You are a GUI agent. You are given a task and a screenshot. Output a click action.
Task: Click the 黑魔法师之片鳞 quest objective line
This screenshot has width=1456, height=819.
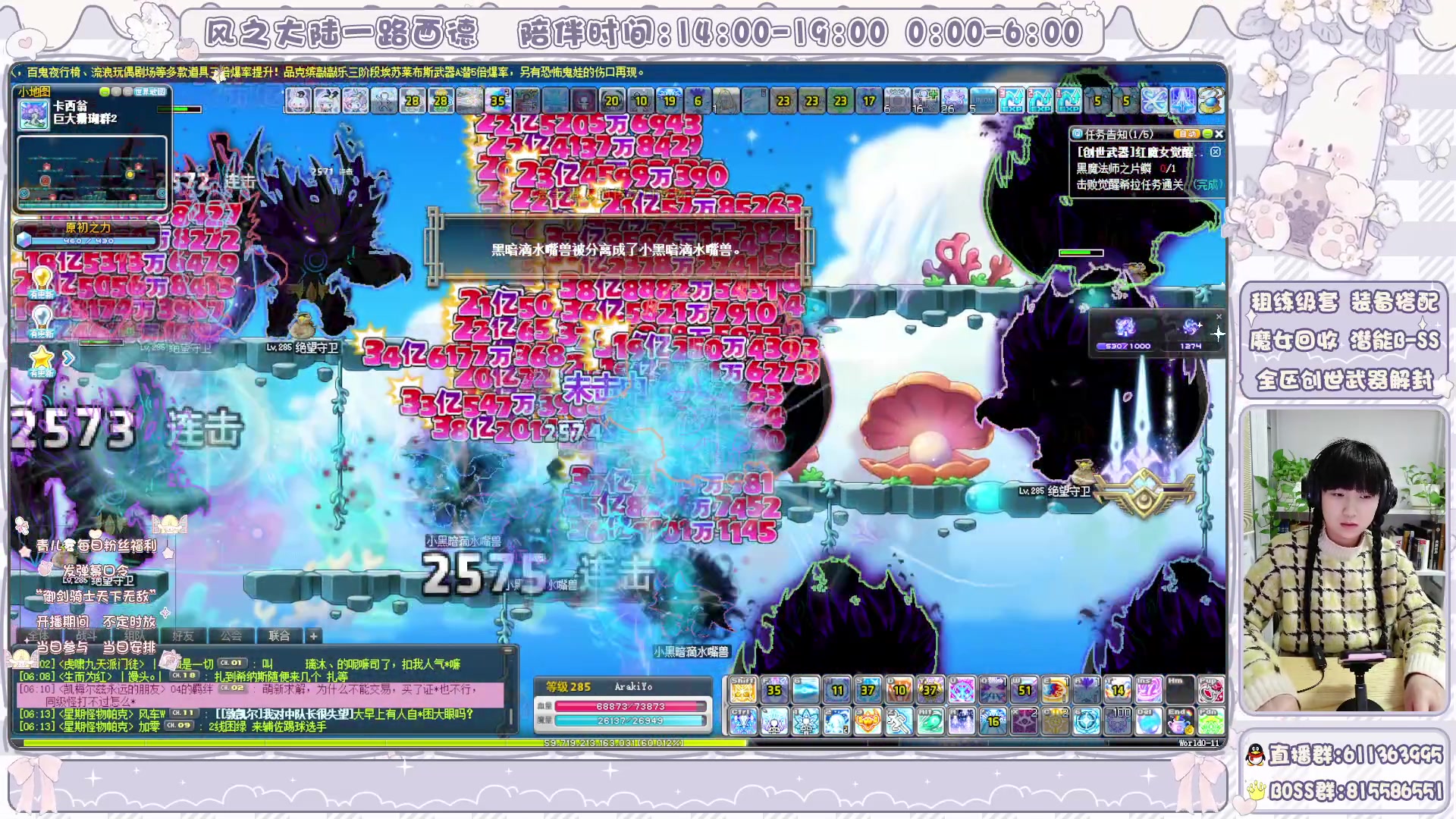click(x=1126, y=168)
